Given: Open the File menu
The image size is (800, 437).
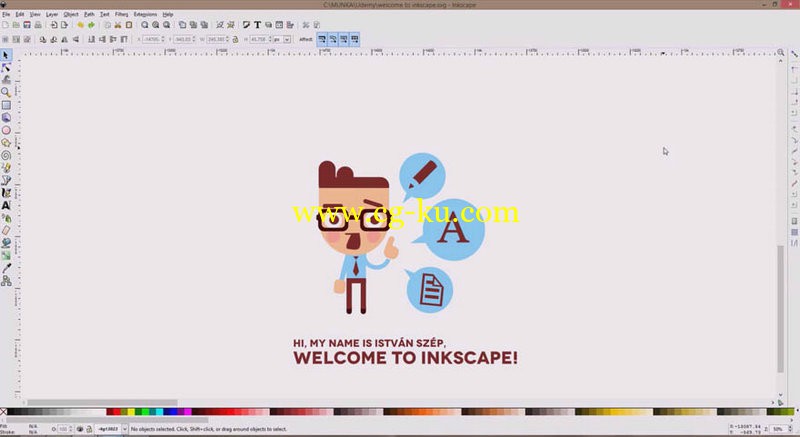Looking at the screenshot, I should (x=6, y=14).
